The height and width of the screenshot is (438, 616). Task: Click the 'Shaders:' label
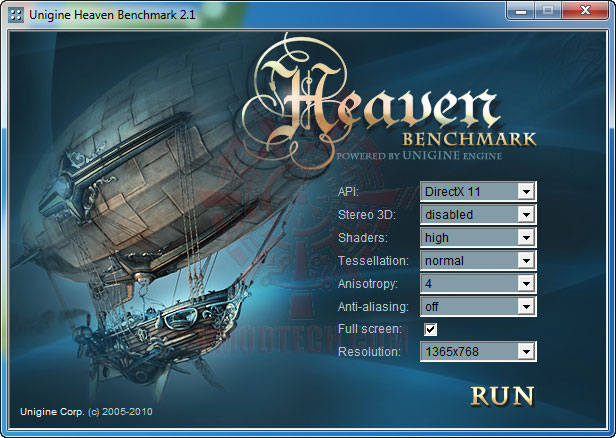pos(363,238)
